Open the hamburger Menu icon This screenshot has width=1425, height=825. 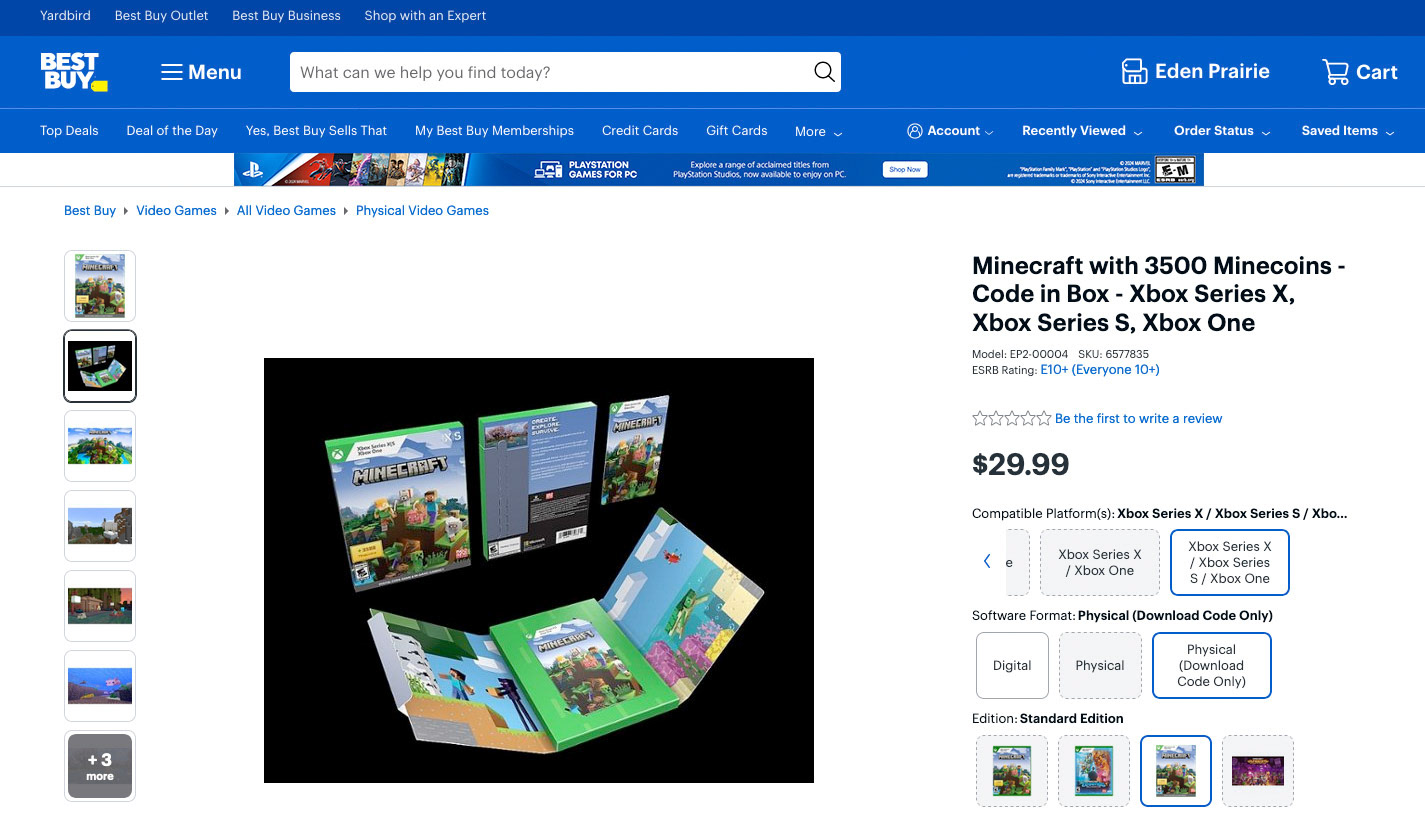pyautogui.click(x=172, y=72)
